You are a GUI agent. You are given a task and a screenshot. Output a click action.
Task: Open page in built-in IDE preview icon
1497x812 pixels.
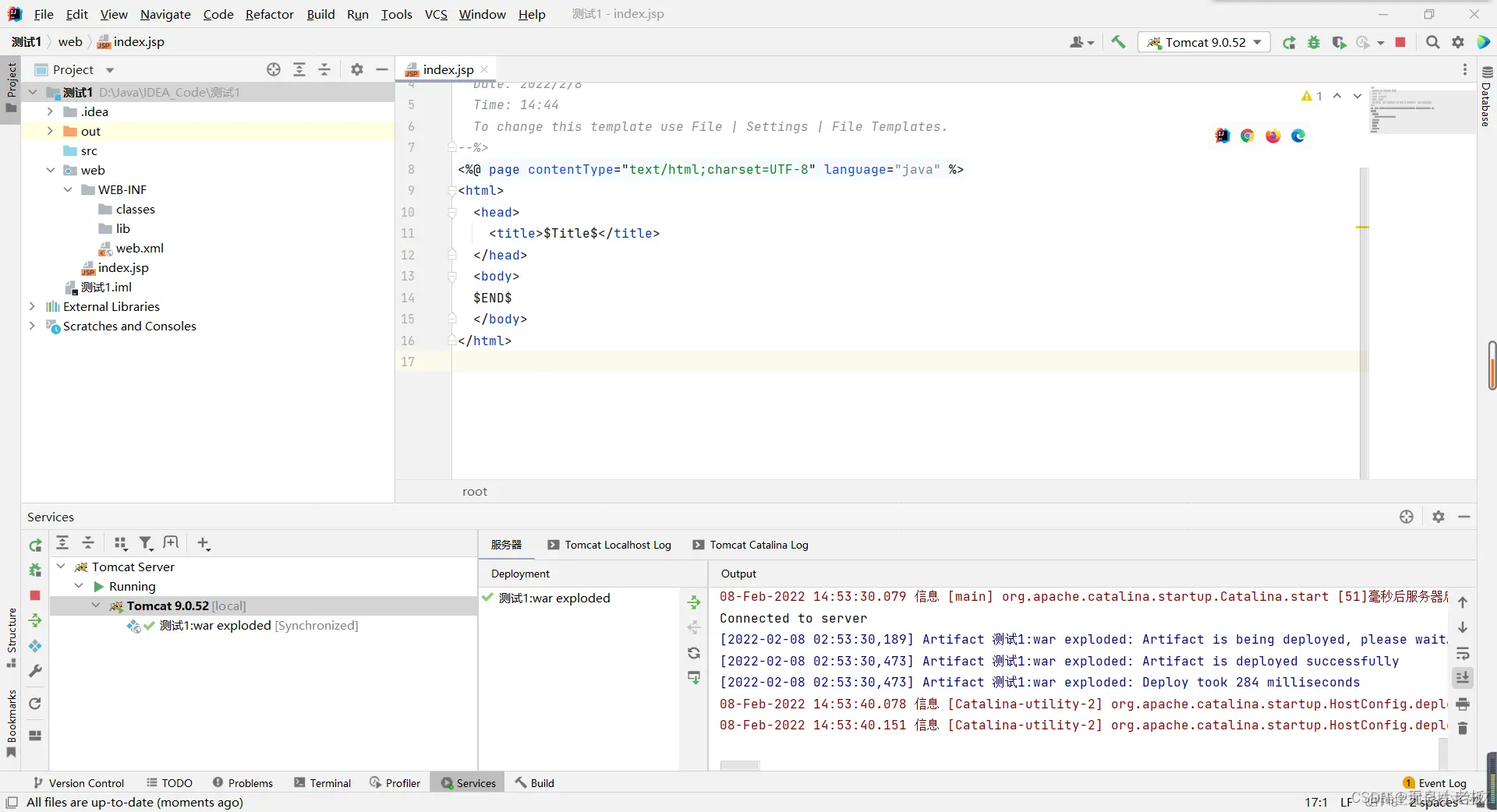coord(1223,136)
